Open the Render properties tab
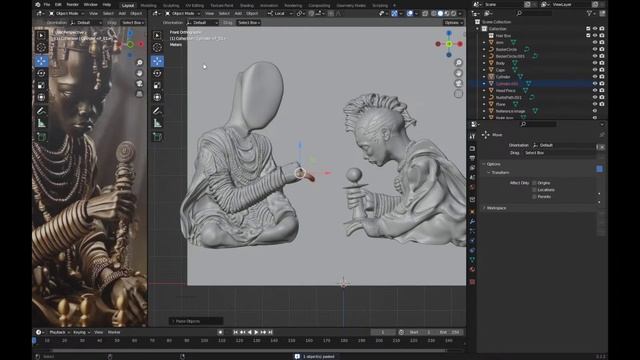The image size is (640, 360). [472, 149]
